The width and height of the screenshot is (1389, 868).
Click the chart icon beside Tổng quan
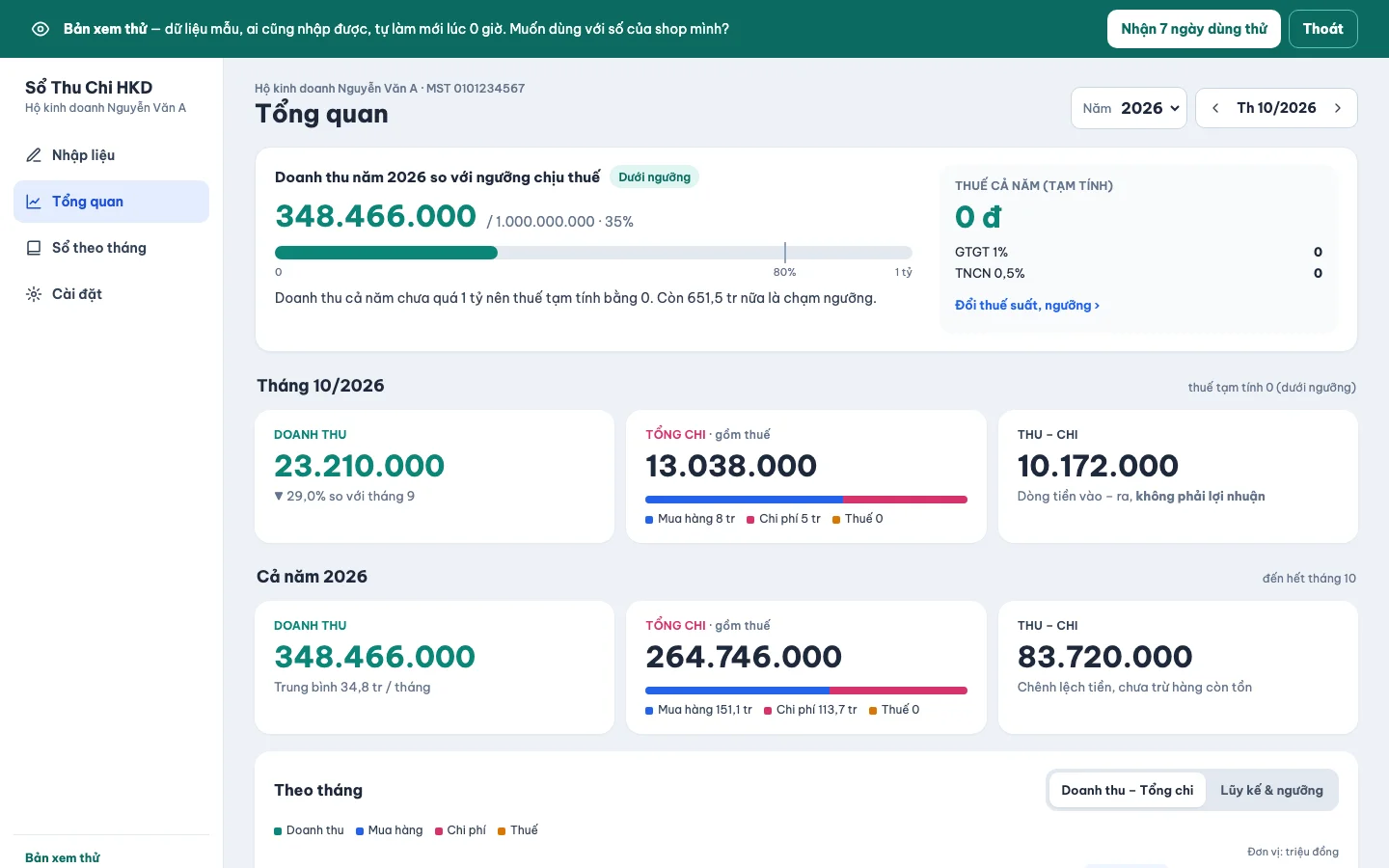pyautogui.click(x=34, y=202)
